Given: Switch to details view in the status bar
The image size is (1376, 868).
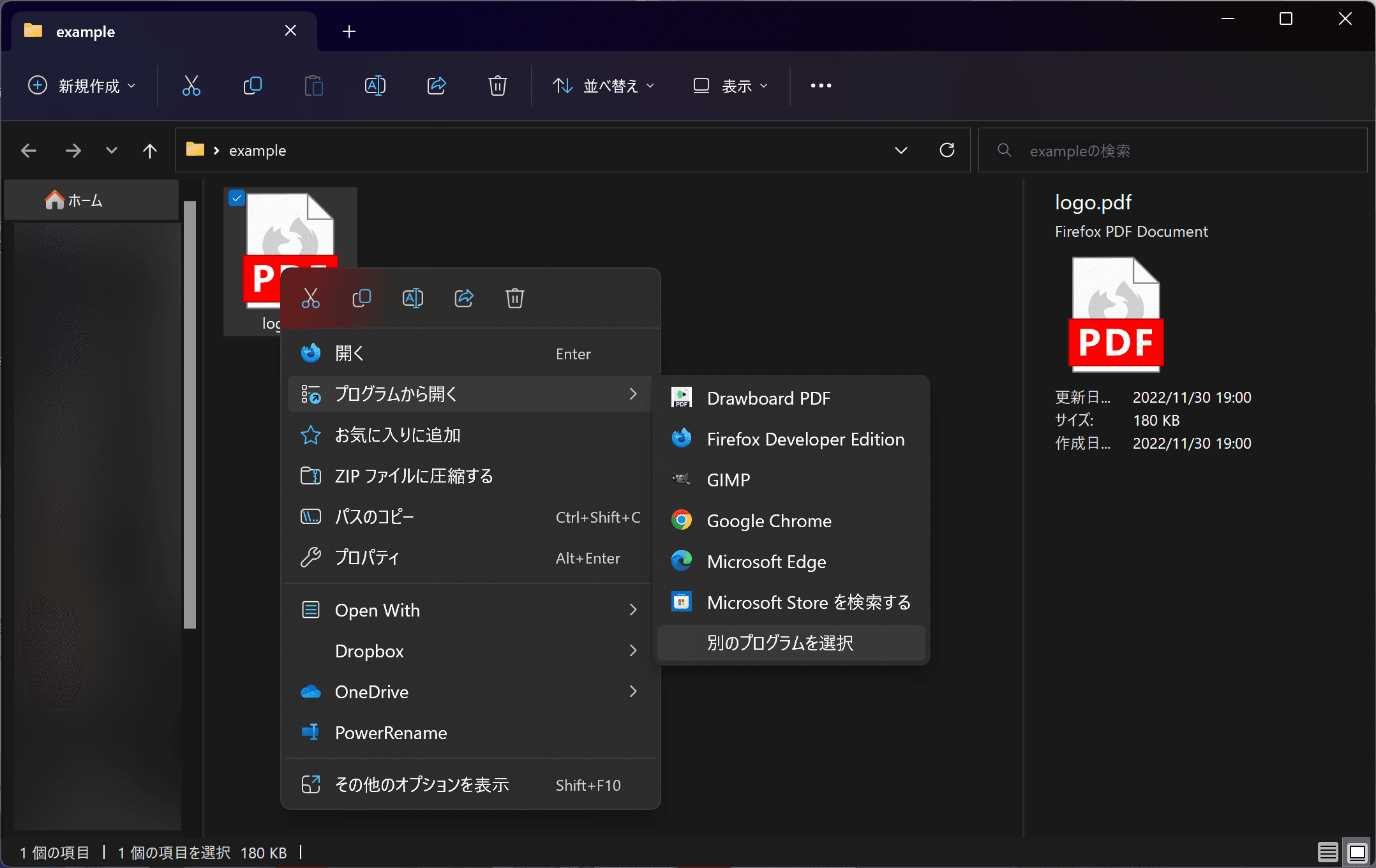Looking at the screenshot, I should tap(1327, 852).
